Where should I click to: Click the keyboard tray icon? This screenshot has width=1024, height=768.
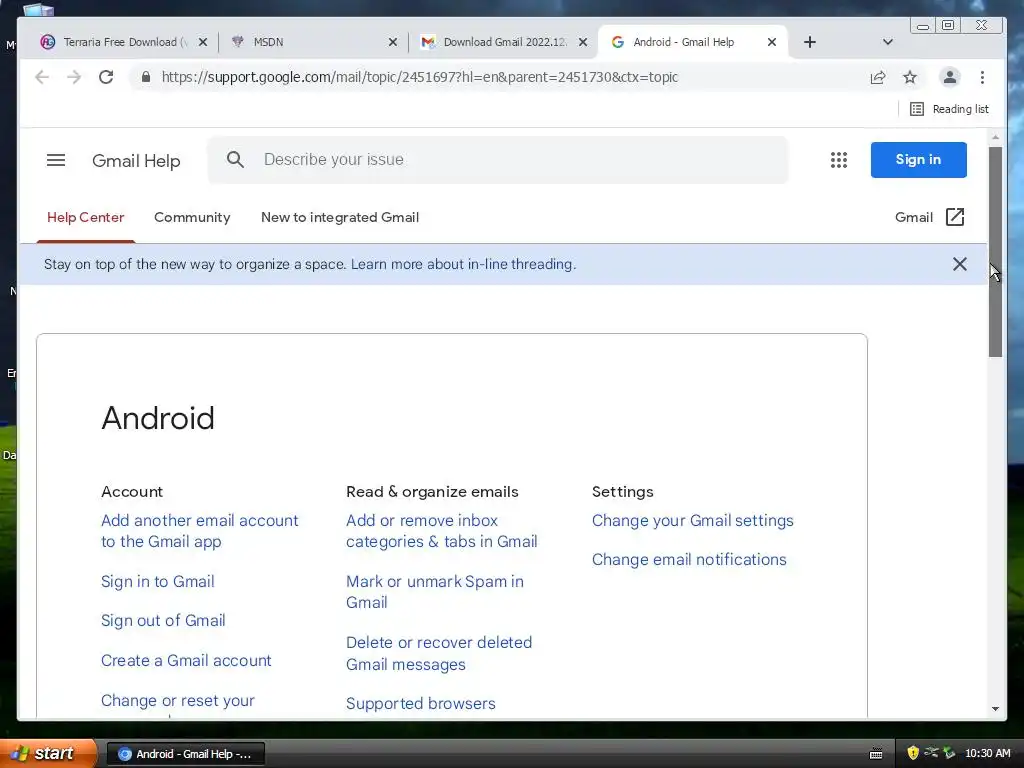pyautogui.click(x=876, y=754)
